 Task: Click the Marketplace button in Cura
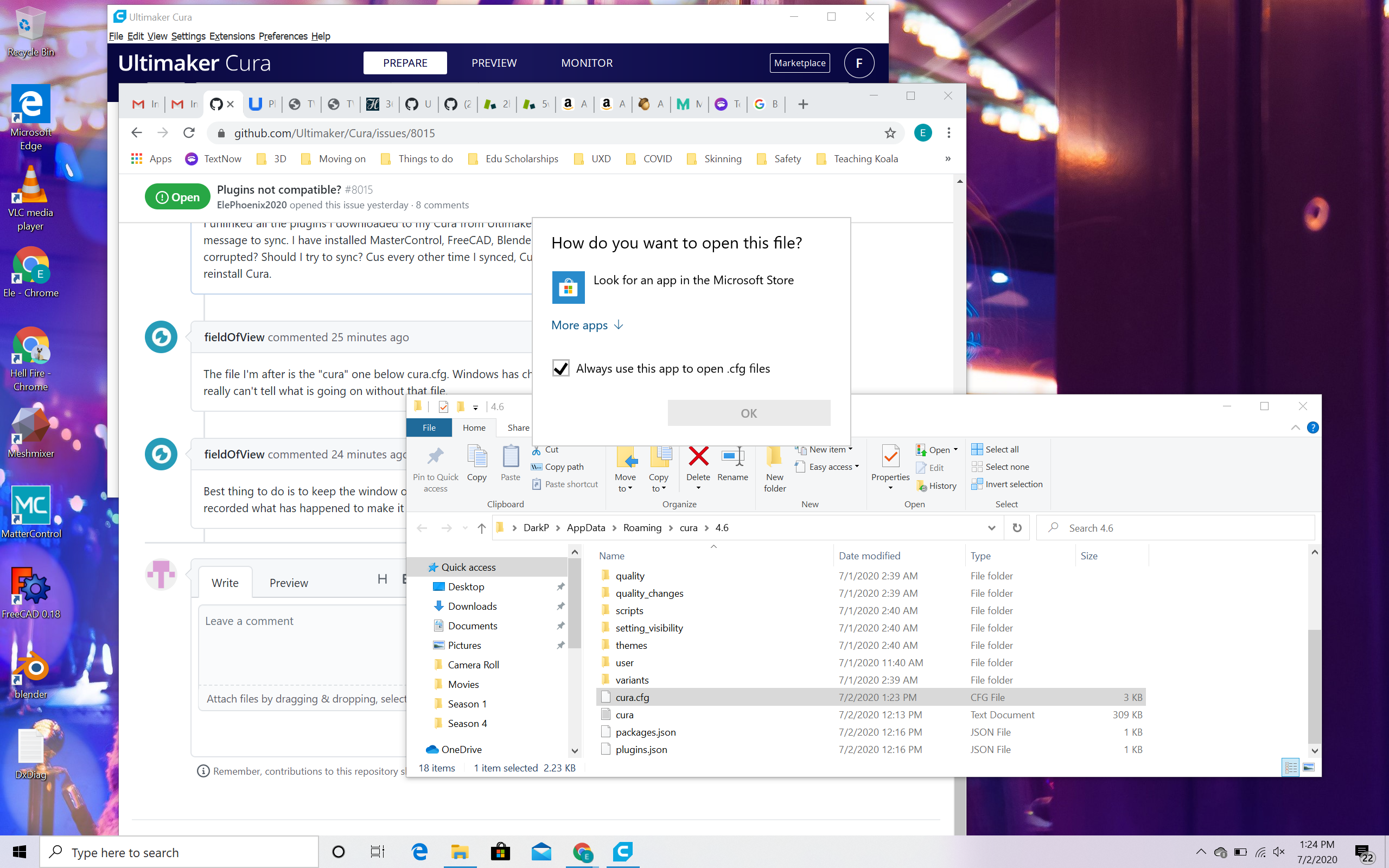click(800, 63)
